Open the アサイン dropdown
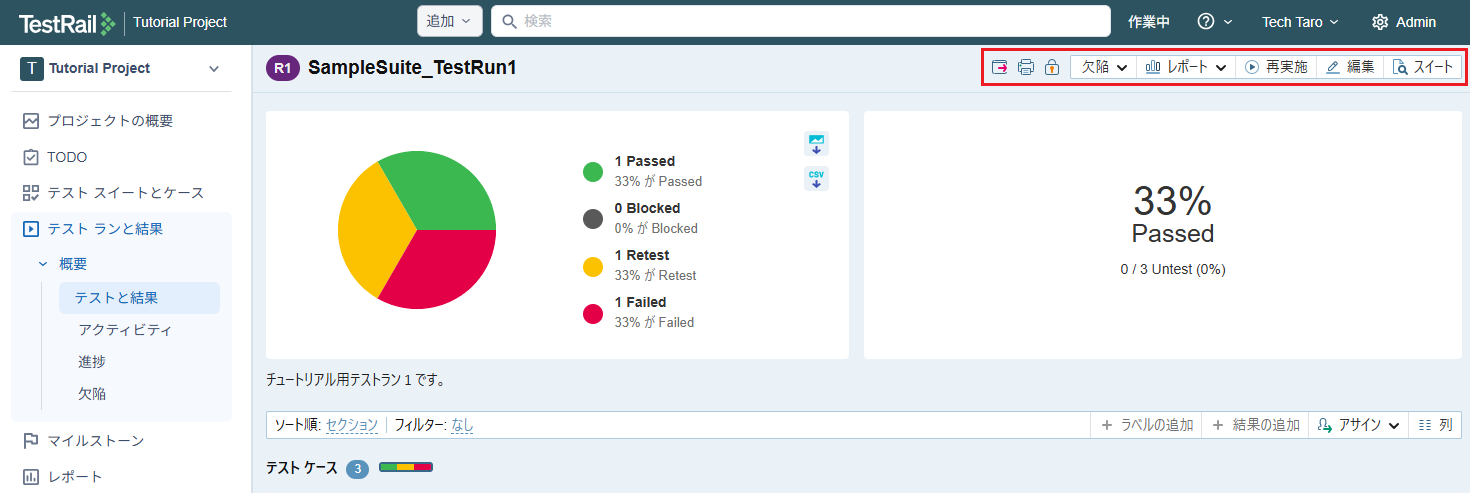 pyautogui.click(x=1357, y=425)
